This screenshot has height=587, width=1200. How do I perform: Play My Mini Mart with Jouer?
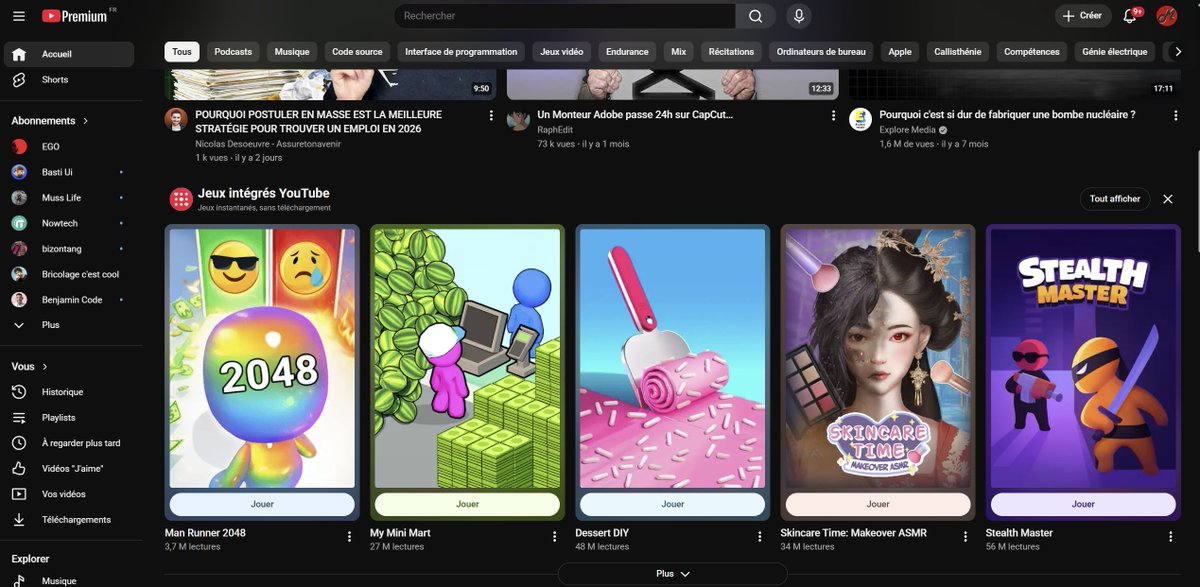point(468,504)
